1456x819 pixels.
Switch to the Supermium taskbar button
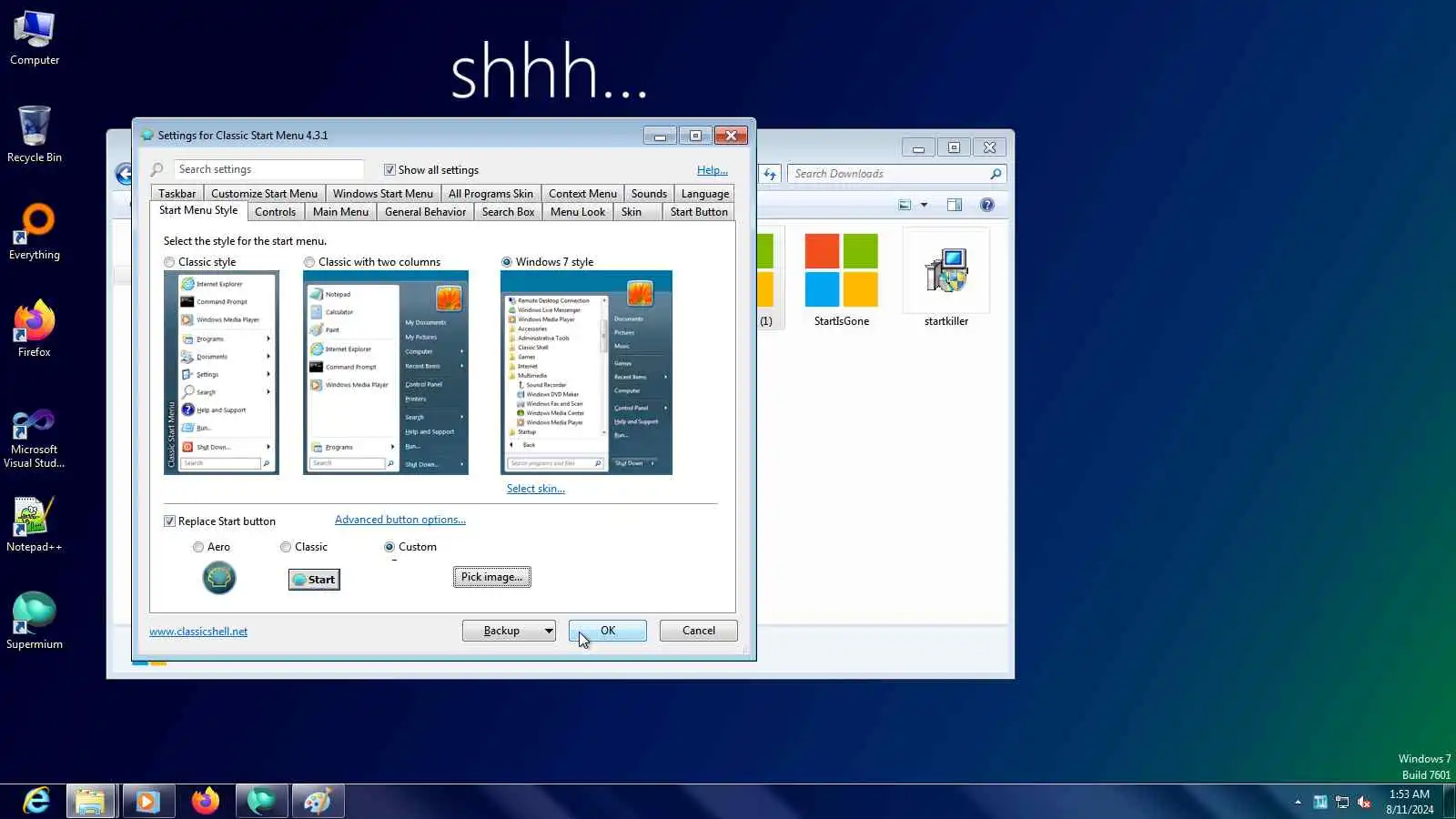[262, 801]
